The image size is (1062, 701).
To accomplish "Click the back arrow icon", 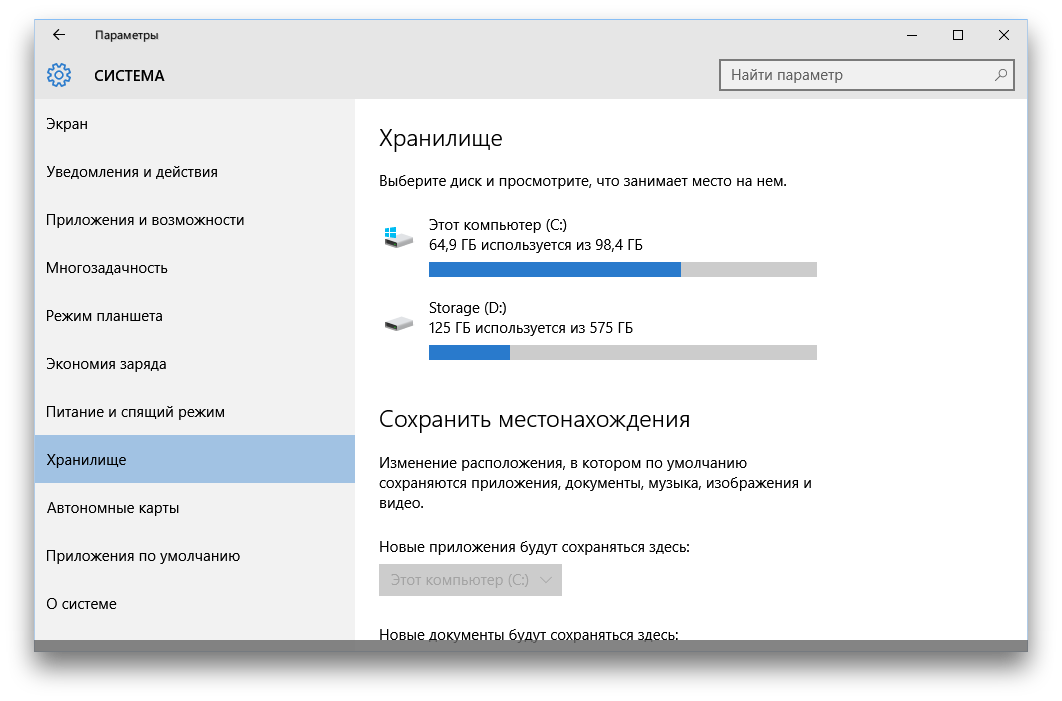I will coord(59,35).
